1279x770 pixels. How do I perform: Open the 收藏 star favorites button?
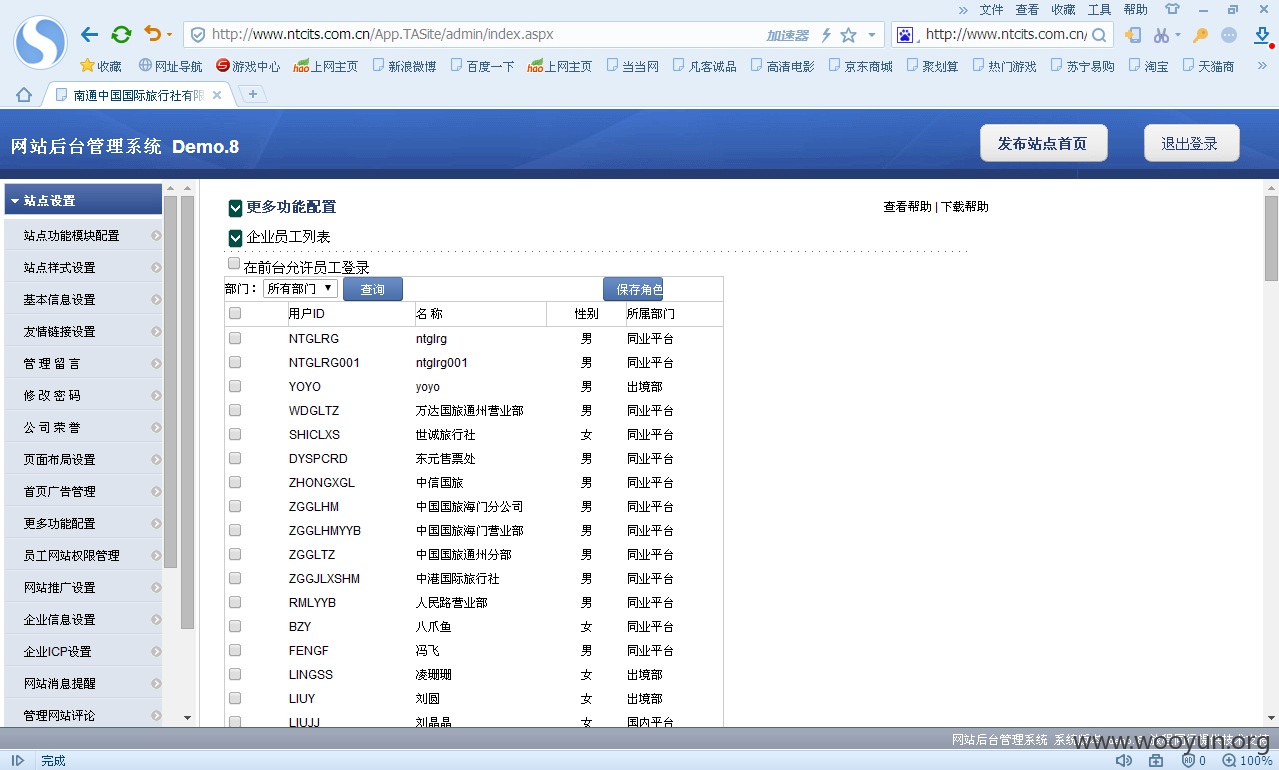click(x=101, y=66)
